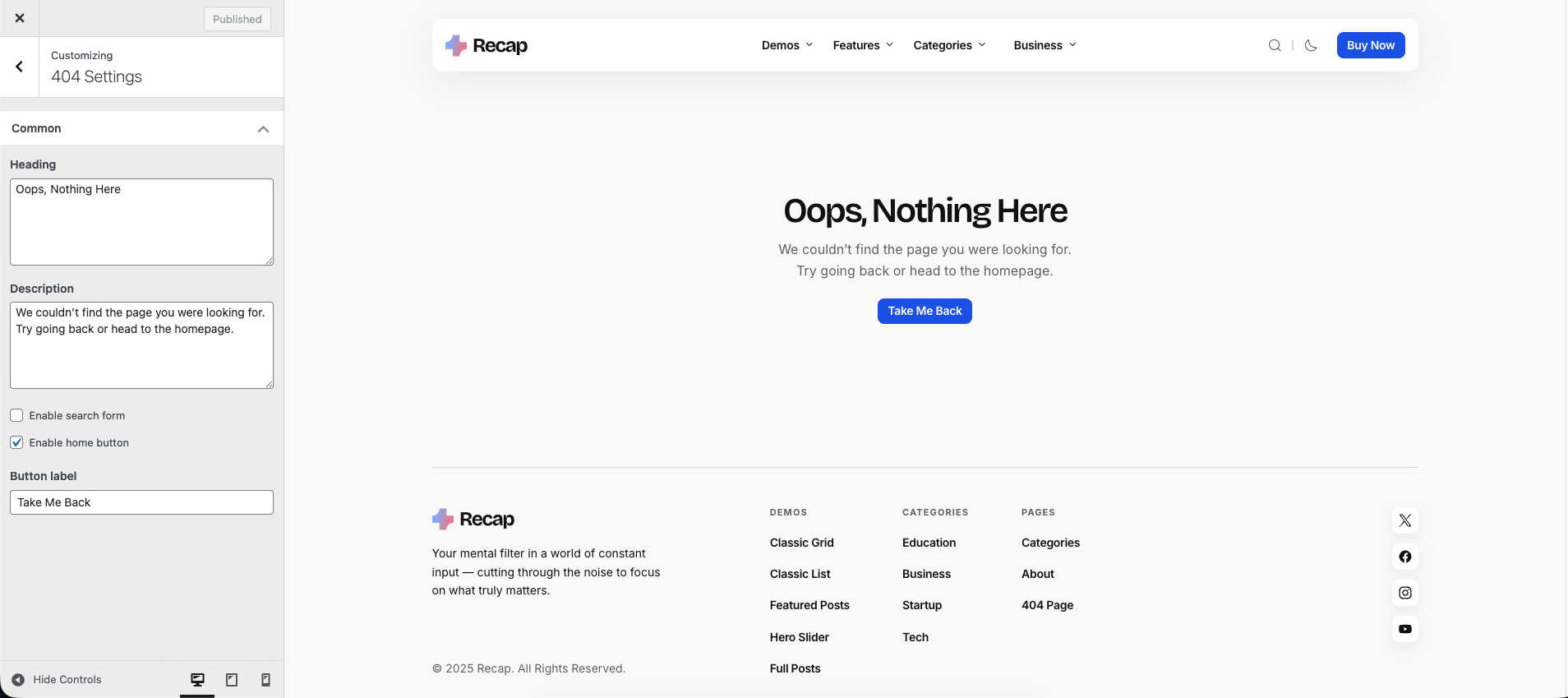Open site search magnifier icon
Viewport: 1568px width, 698px height.
click(1274, 45)
